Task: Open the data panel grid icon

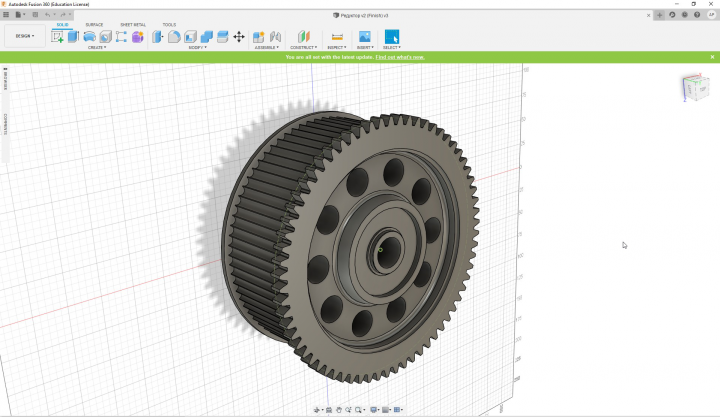Action: [x=6, y=15]
